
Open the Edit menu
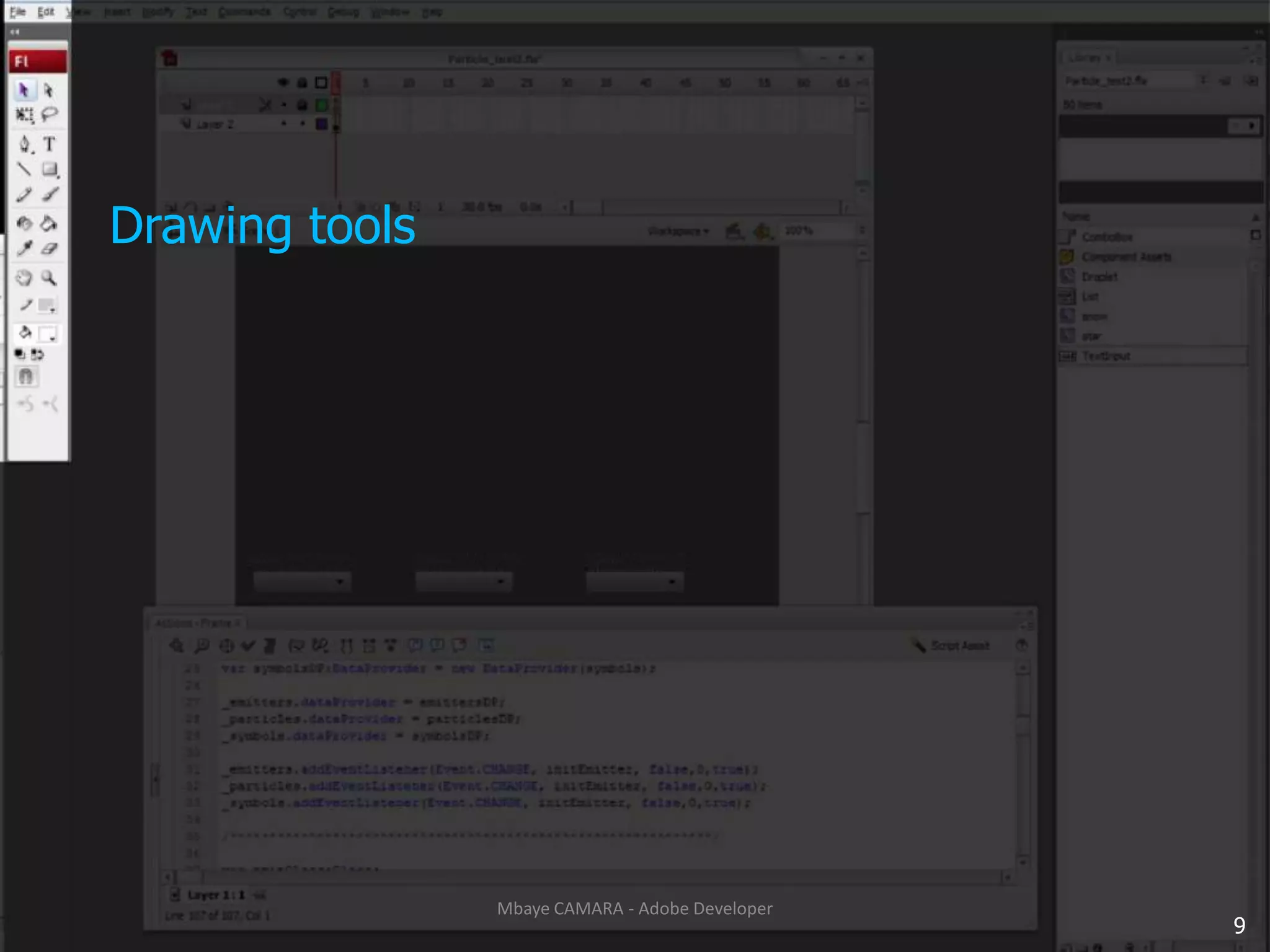pyautogui.click(x=46, y=12)
